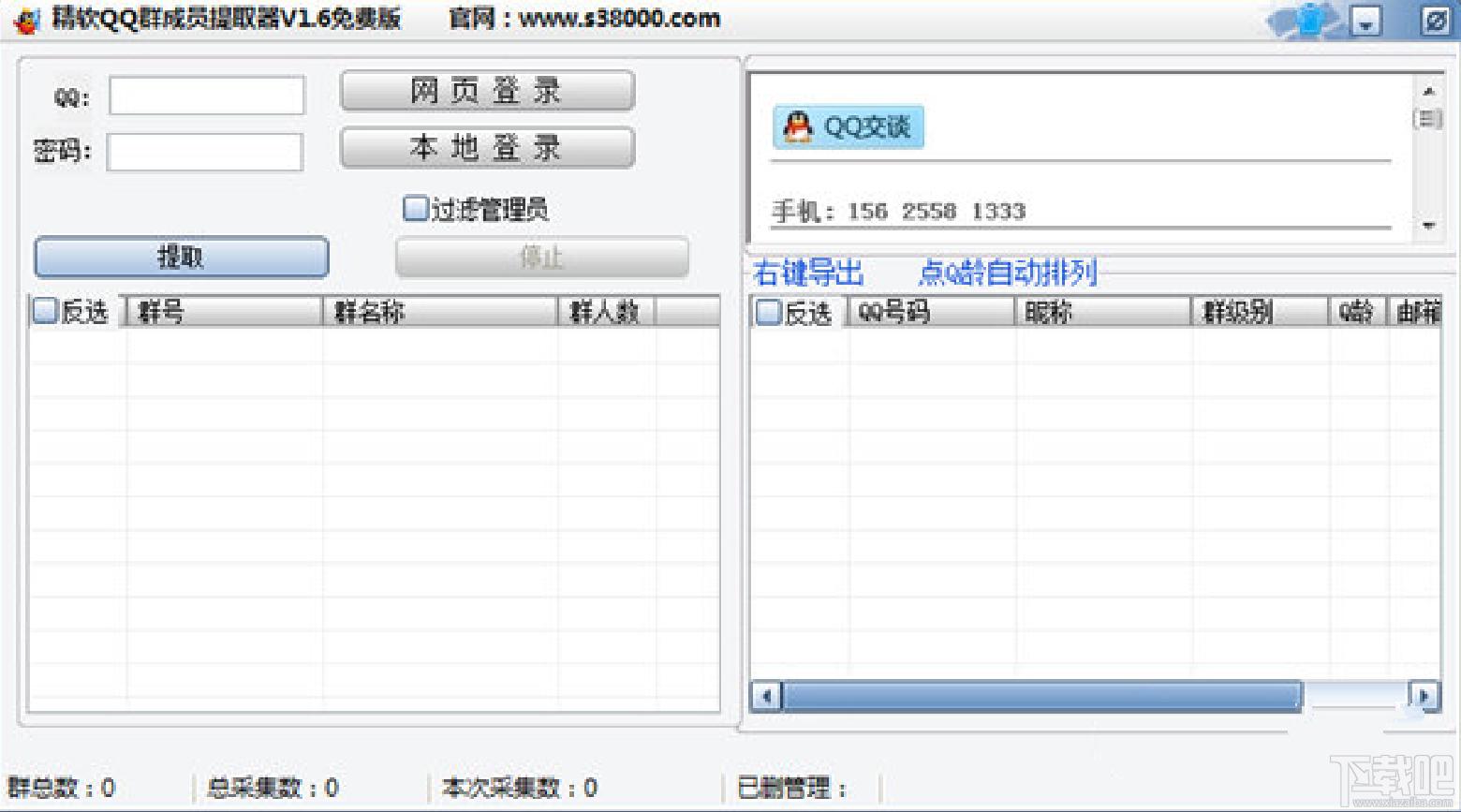The image size is (1461, 812).
Task: Click the 昵称 column header
Action: coord(1103,312)
